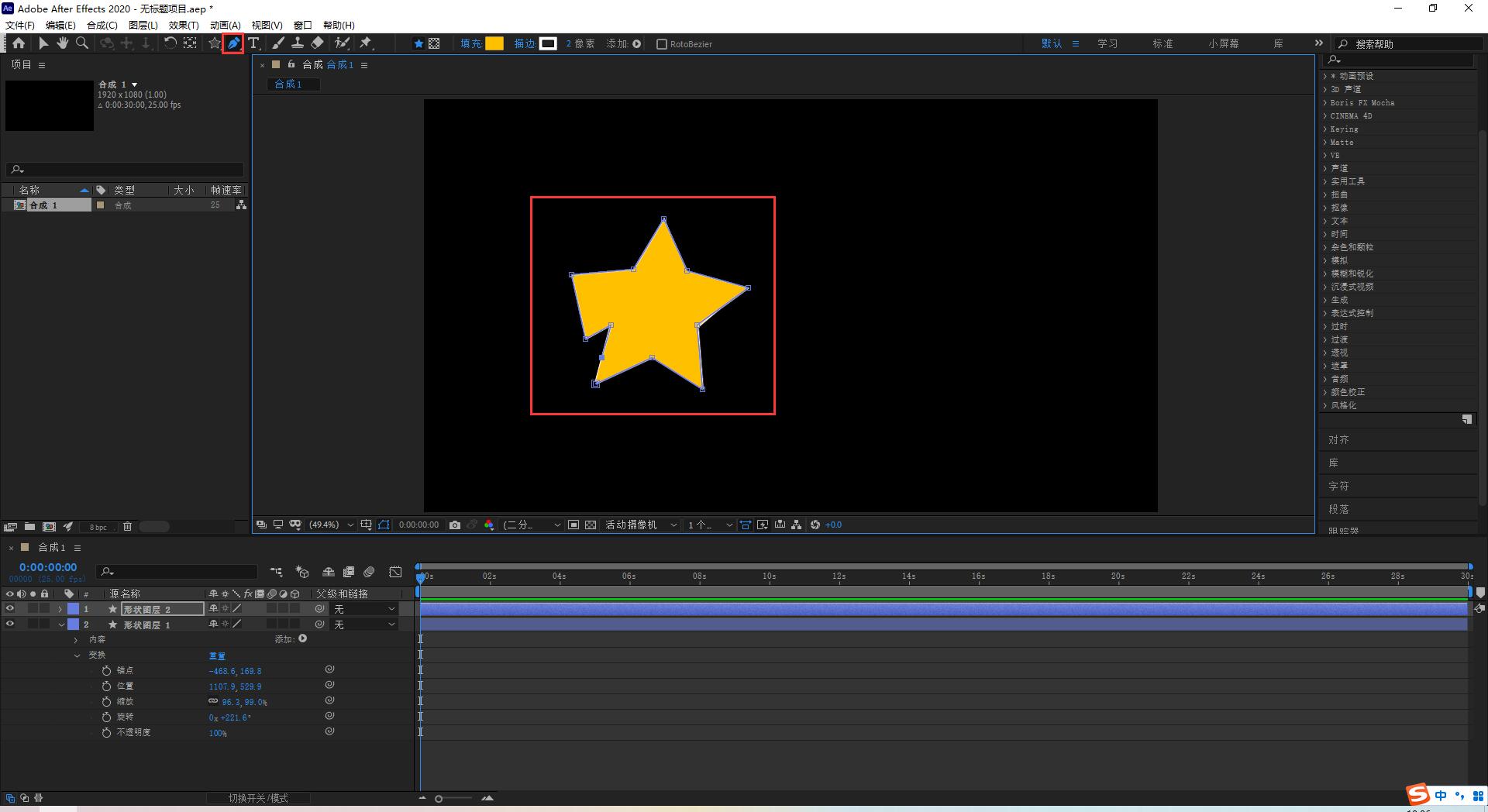Open the composition flowchart icon in viewer bar
The image size is (1488, 812).
[x=796, y=525]
